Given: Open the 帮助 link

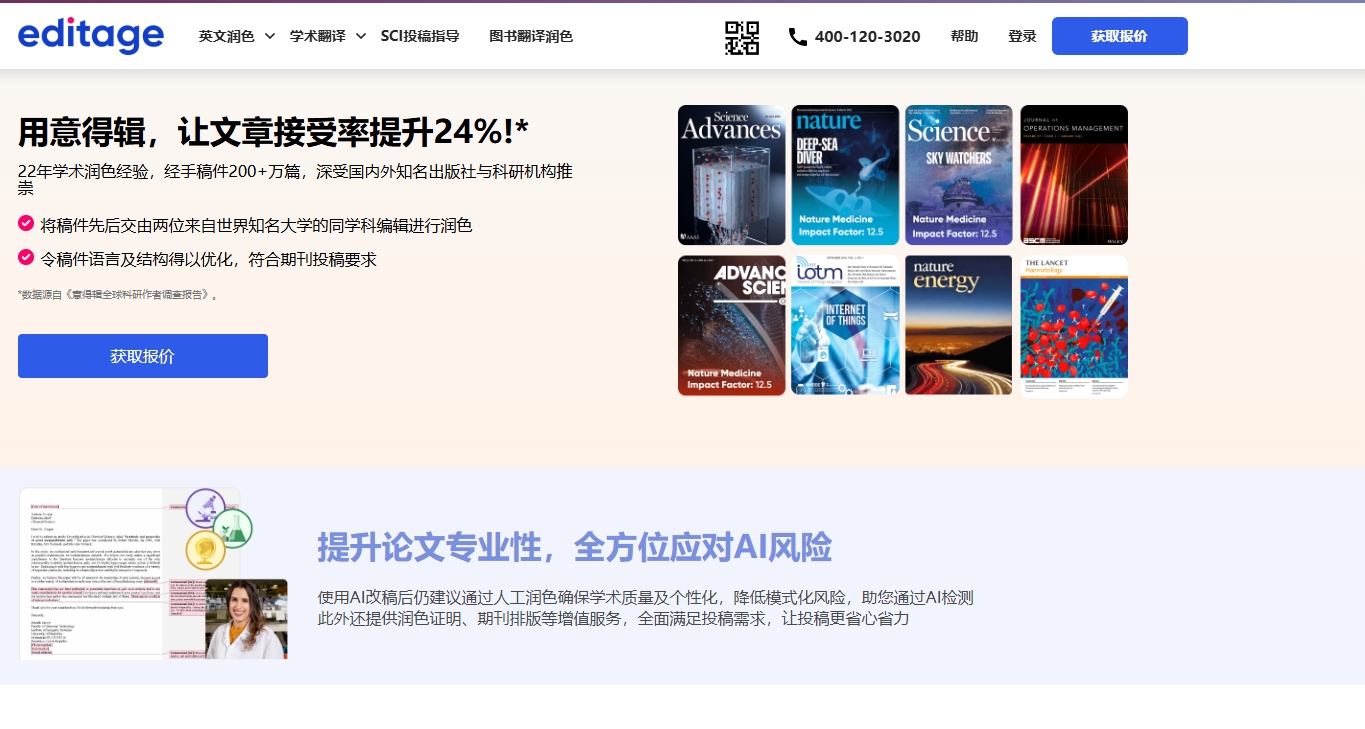Looking at the screenshot, I should pos(964,36).
